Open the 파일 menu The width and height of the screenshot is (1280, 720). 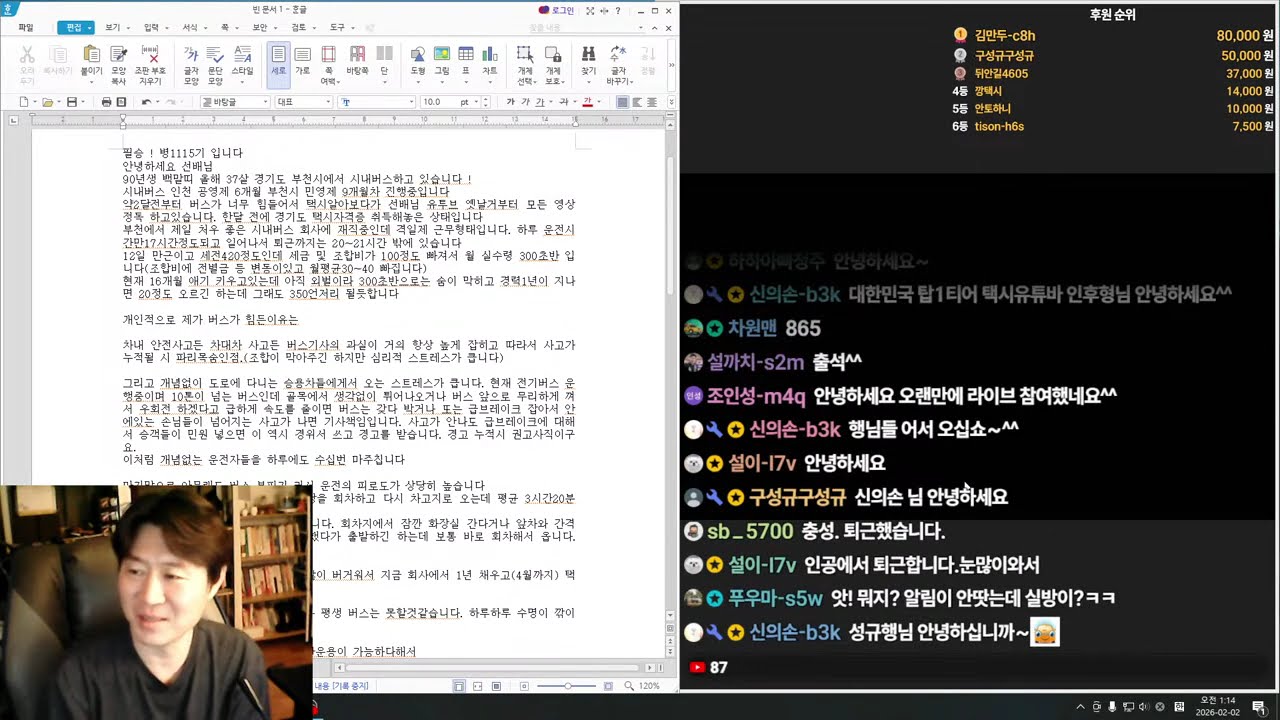pos(26,28)
